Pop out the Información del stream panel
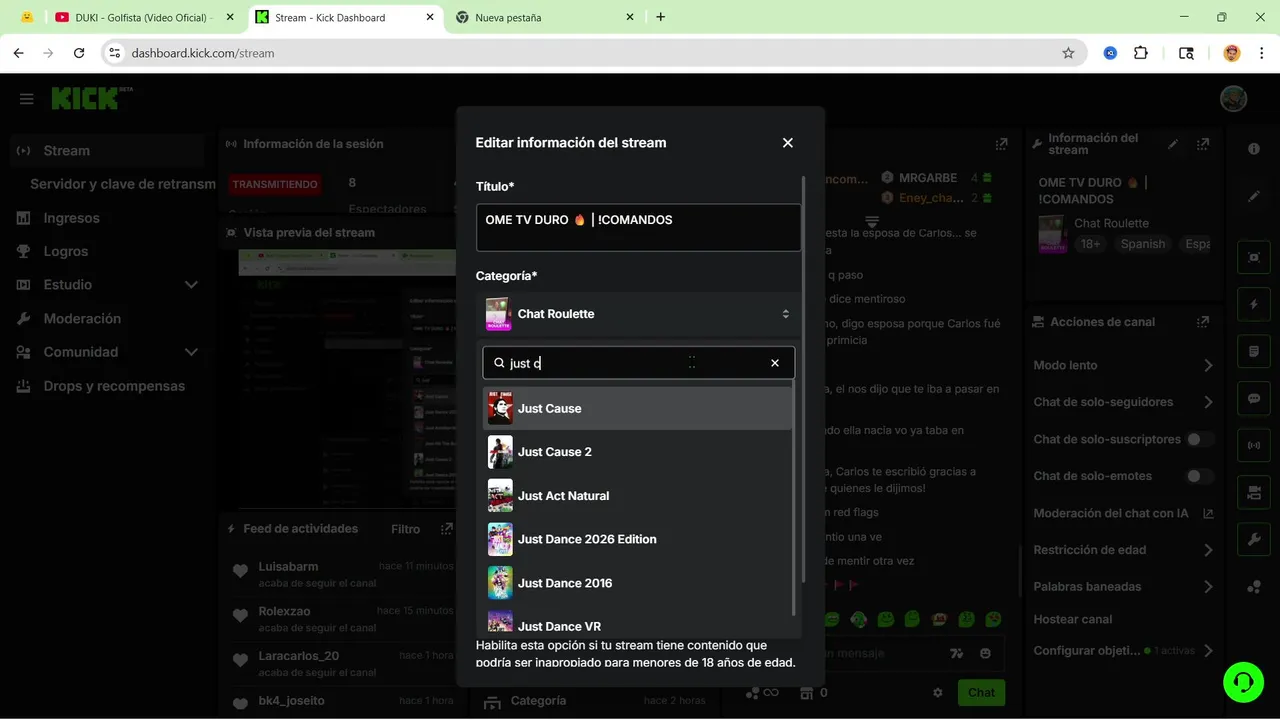The image size is (1280, 720). (1203, 145)
